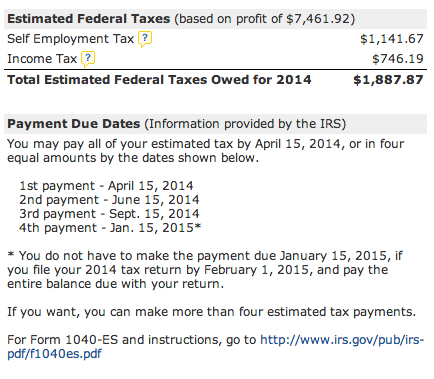Select the 4th payment Jan. 15 line
Viewport: 434px width, 379px height.
110,228
